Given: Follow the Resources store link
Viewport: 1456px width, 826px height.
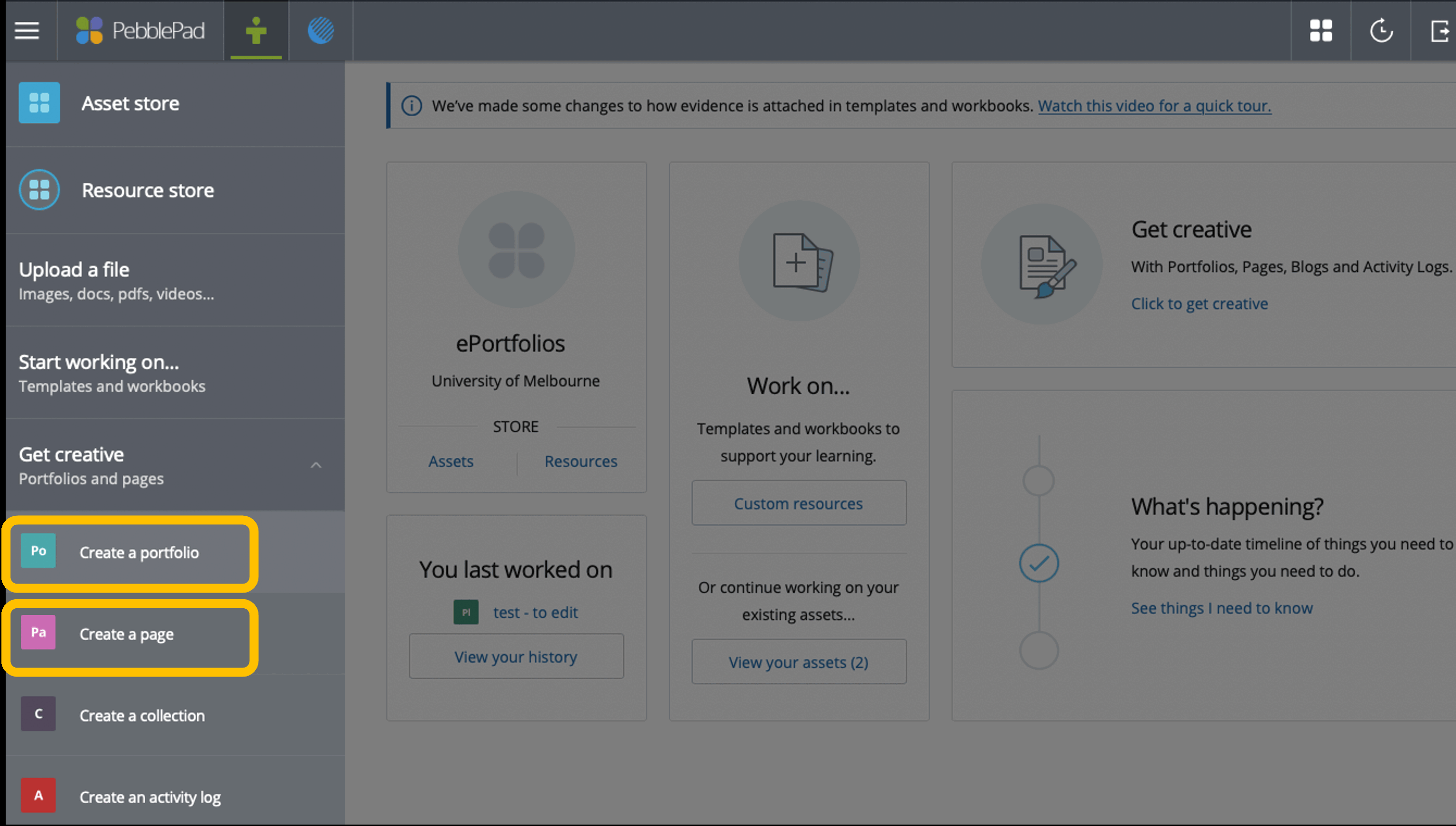Looking at the screenshot, I should pos(581,461).
